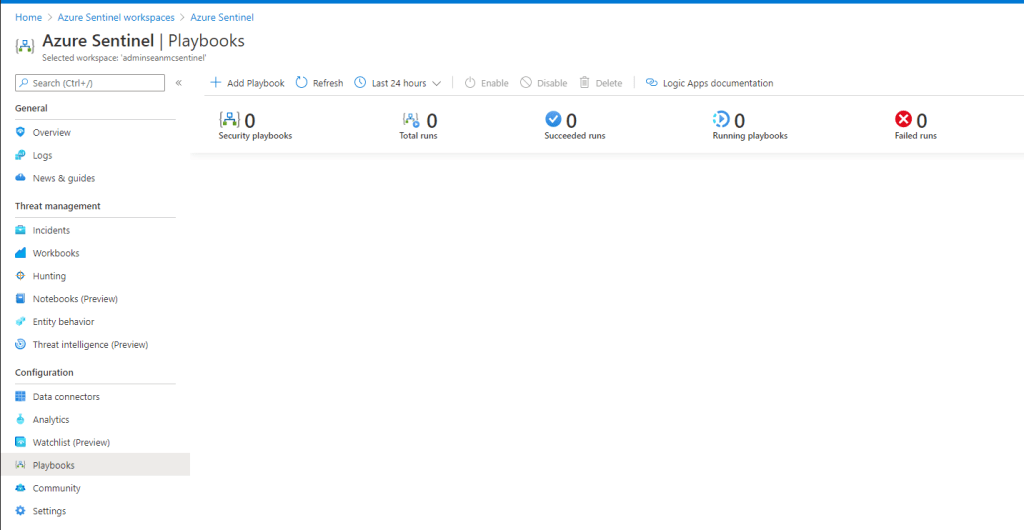This screenshot has height=530, width=1024.
Task: Open Logic Apps documentation link
Action: (717, 83)
